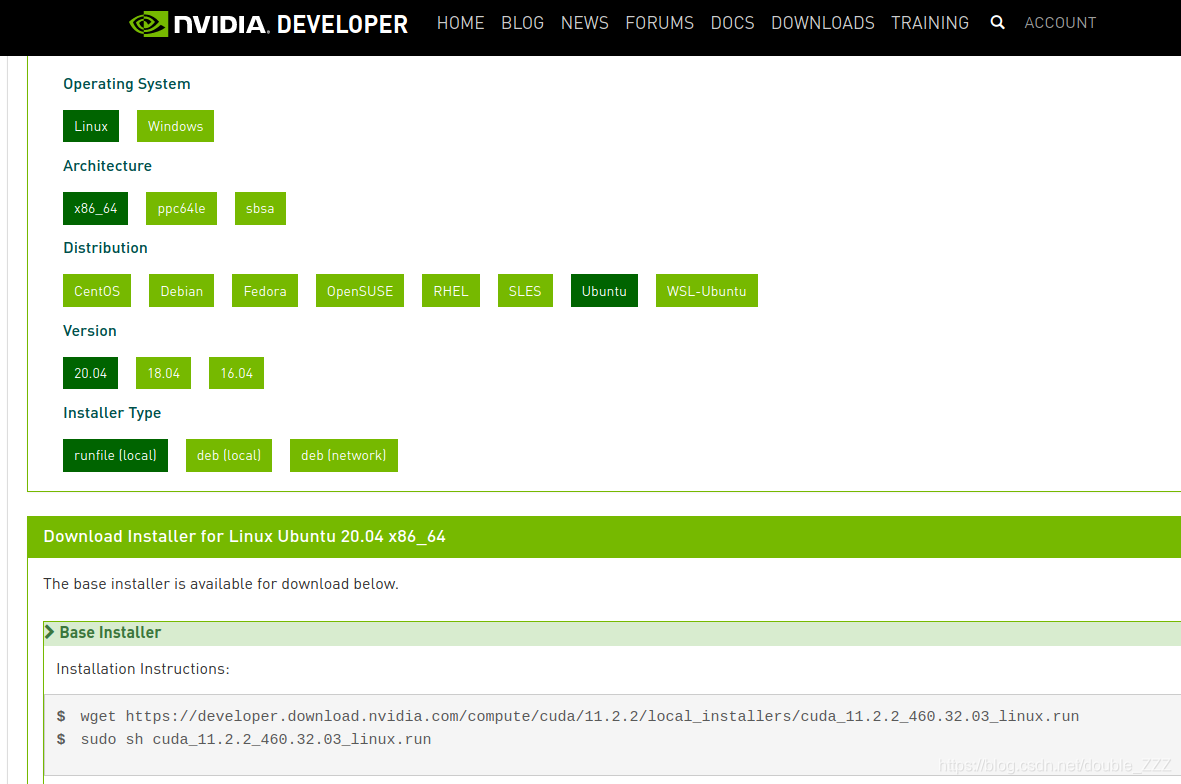Click the NVIDIA Developer logo

click(268, 24)
